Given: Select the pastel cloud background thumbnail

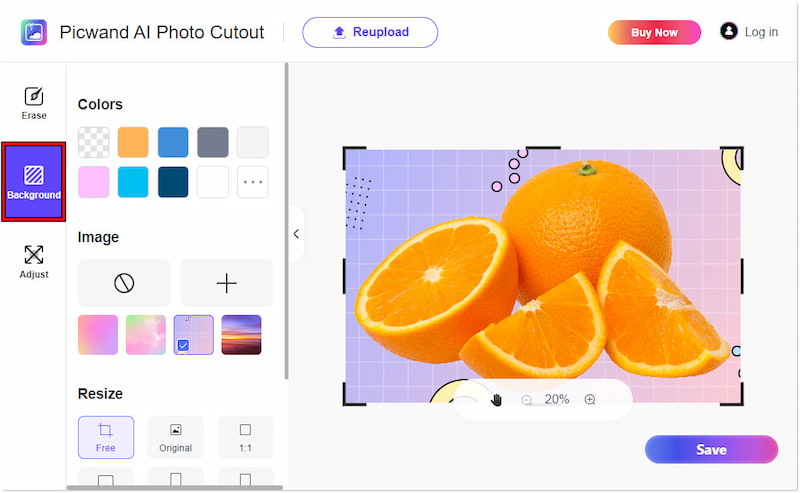Looking at the screenshot, I should tap(146, 335).
